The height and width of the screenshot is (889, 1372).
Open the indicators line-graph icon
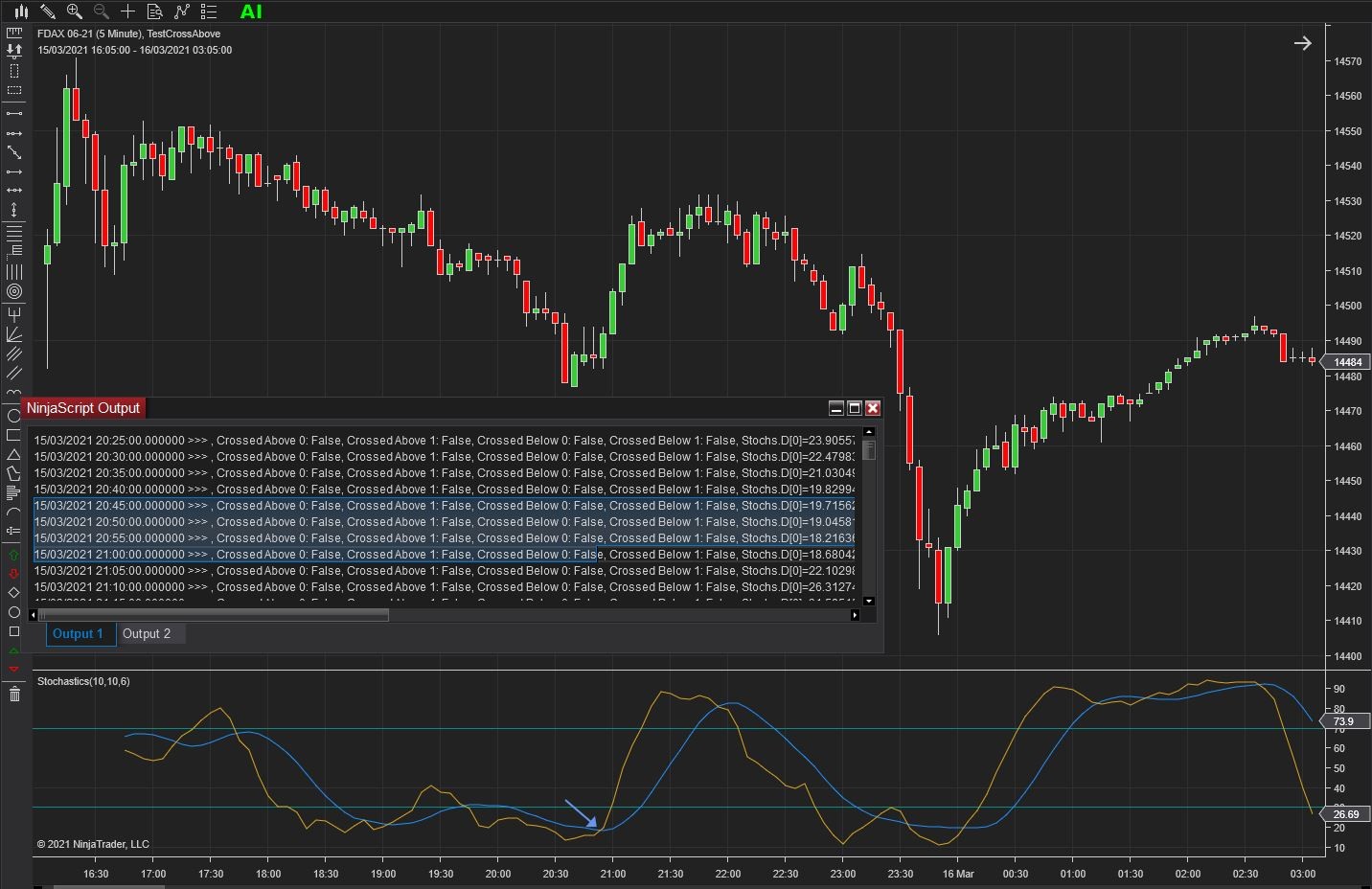point(181,11)
